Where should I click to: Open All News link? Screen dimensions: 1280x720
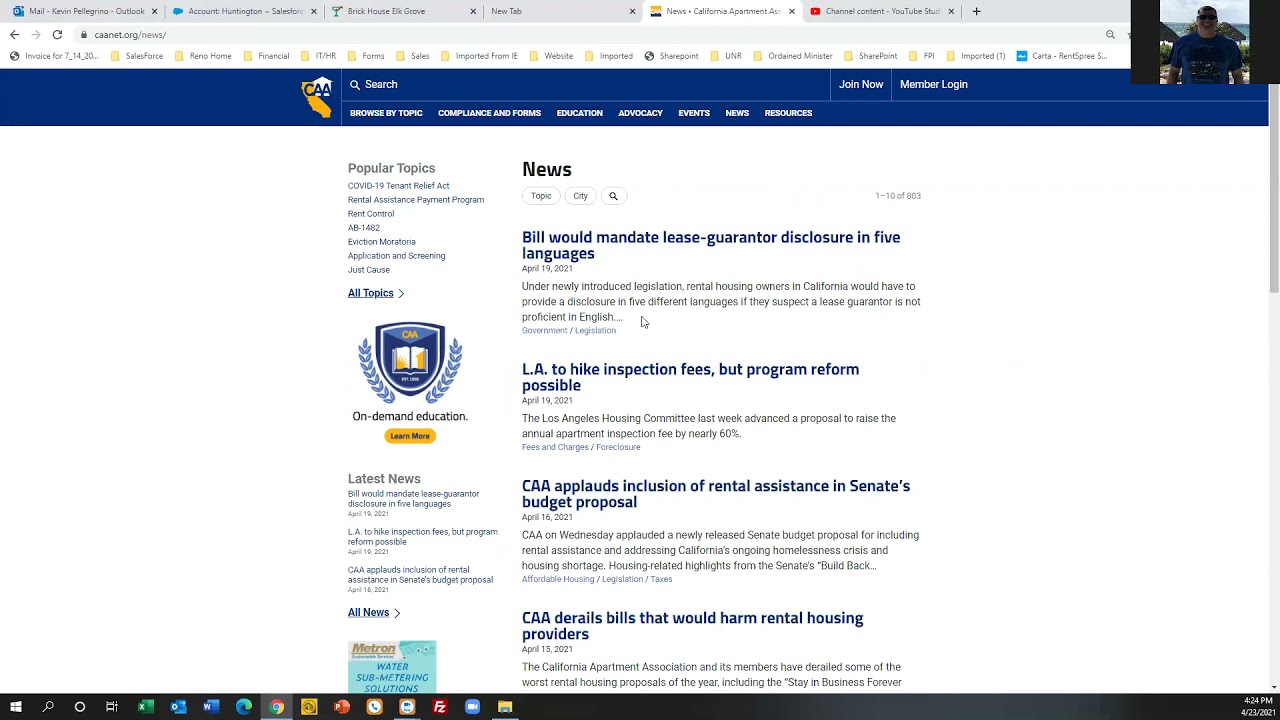click(x=373, y=612)
